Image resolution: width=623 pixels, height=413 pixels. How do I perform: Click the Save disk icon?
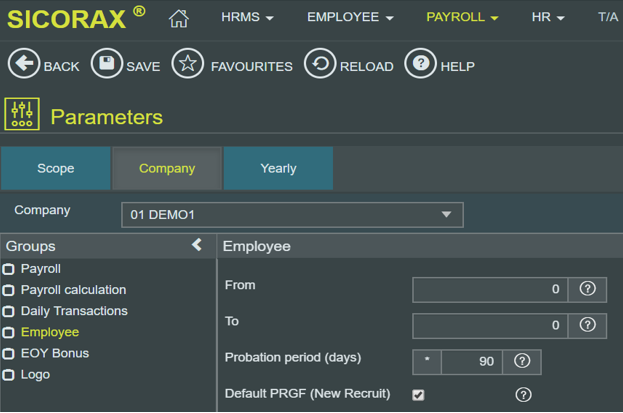(x=106, y=65)
